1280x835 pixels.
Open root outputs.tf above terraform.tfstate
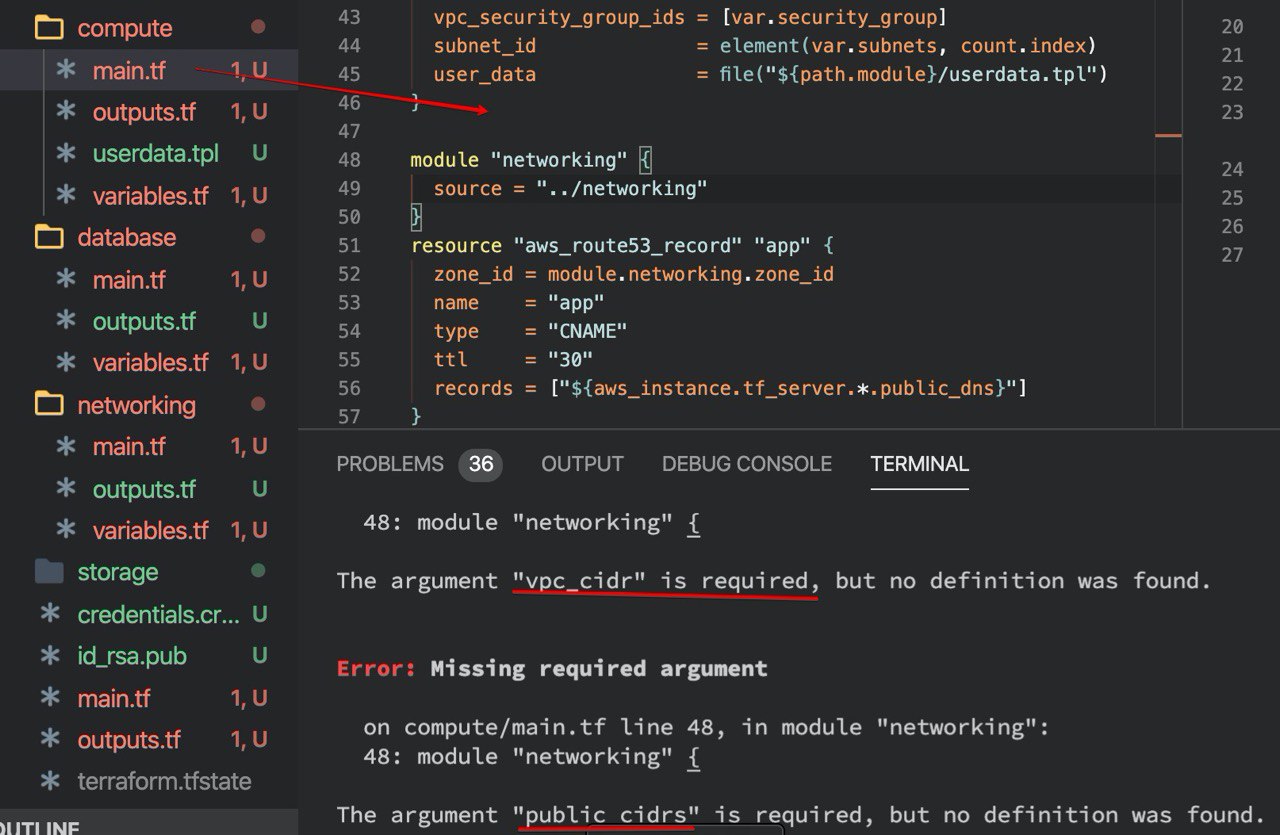[129, 740]
